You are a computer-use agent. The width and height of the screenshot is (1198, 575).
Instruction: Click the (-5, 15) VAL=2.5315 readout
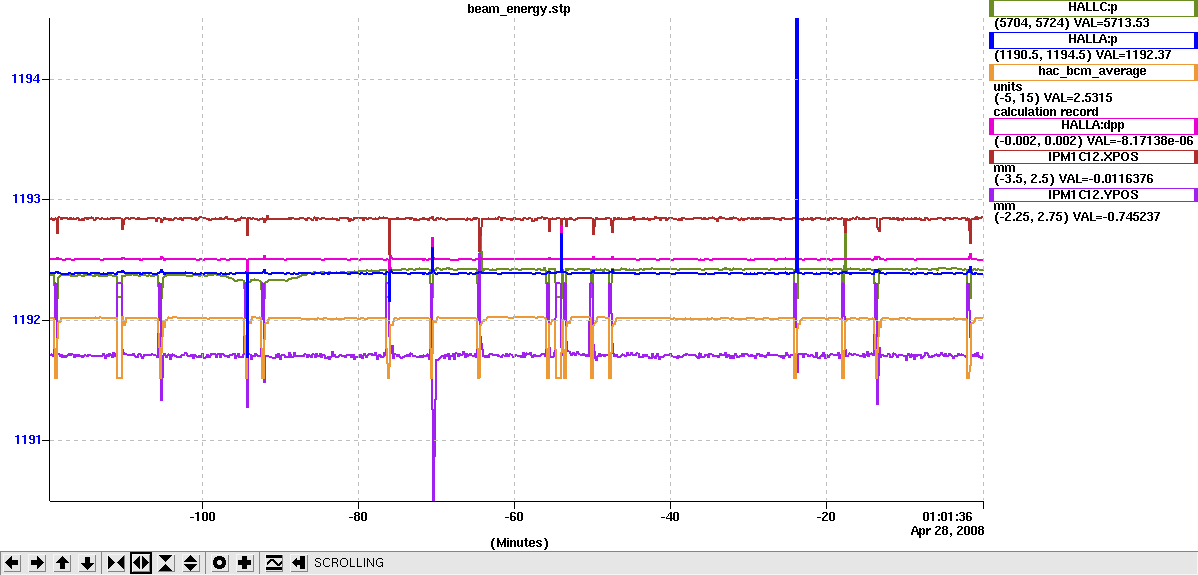click(x=1052, y=99)
